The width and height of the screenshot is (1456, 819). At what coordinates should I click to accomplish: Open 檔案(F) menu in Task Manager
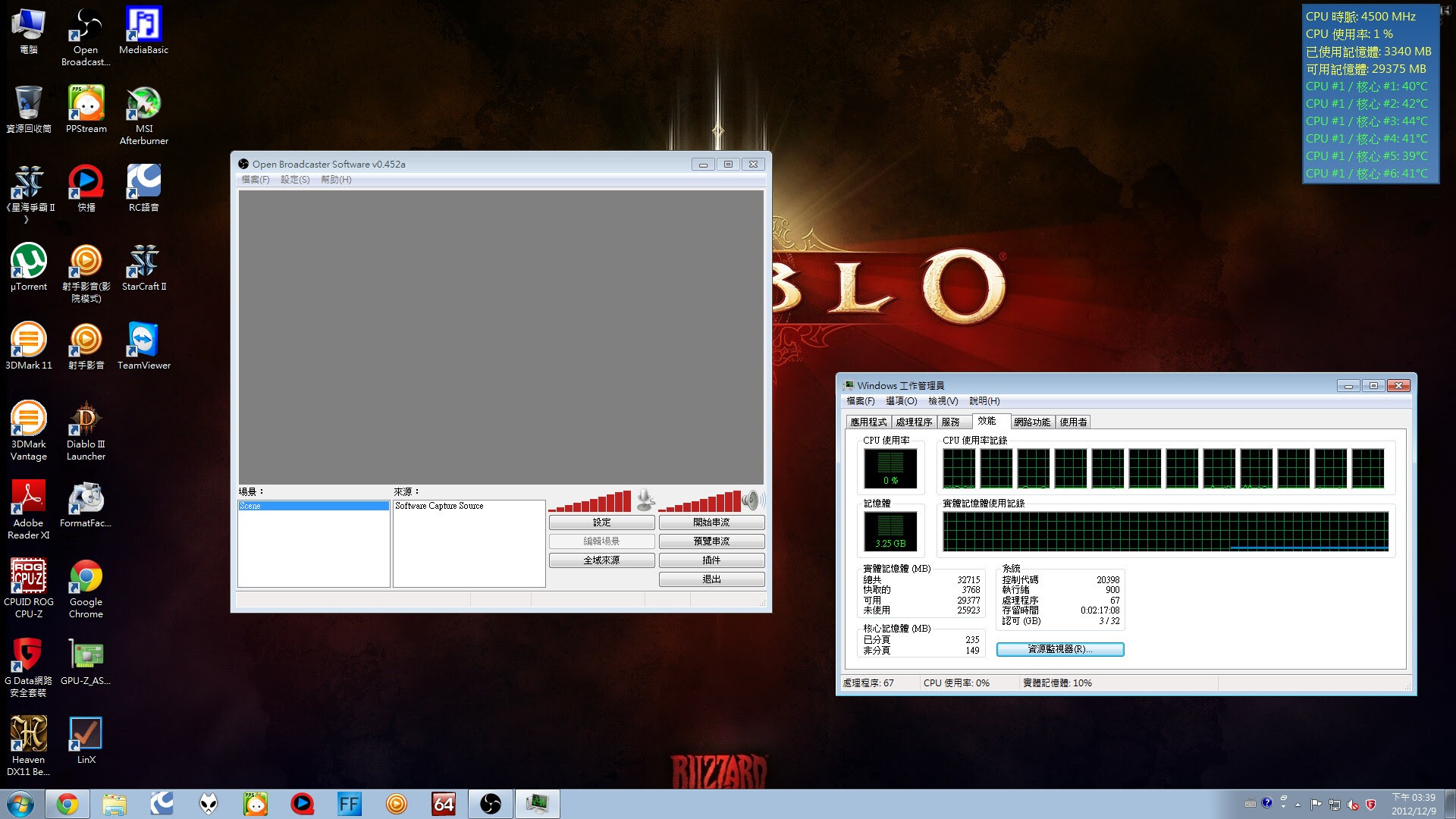tap(861, 401)
